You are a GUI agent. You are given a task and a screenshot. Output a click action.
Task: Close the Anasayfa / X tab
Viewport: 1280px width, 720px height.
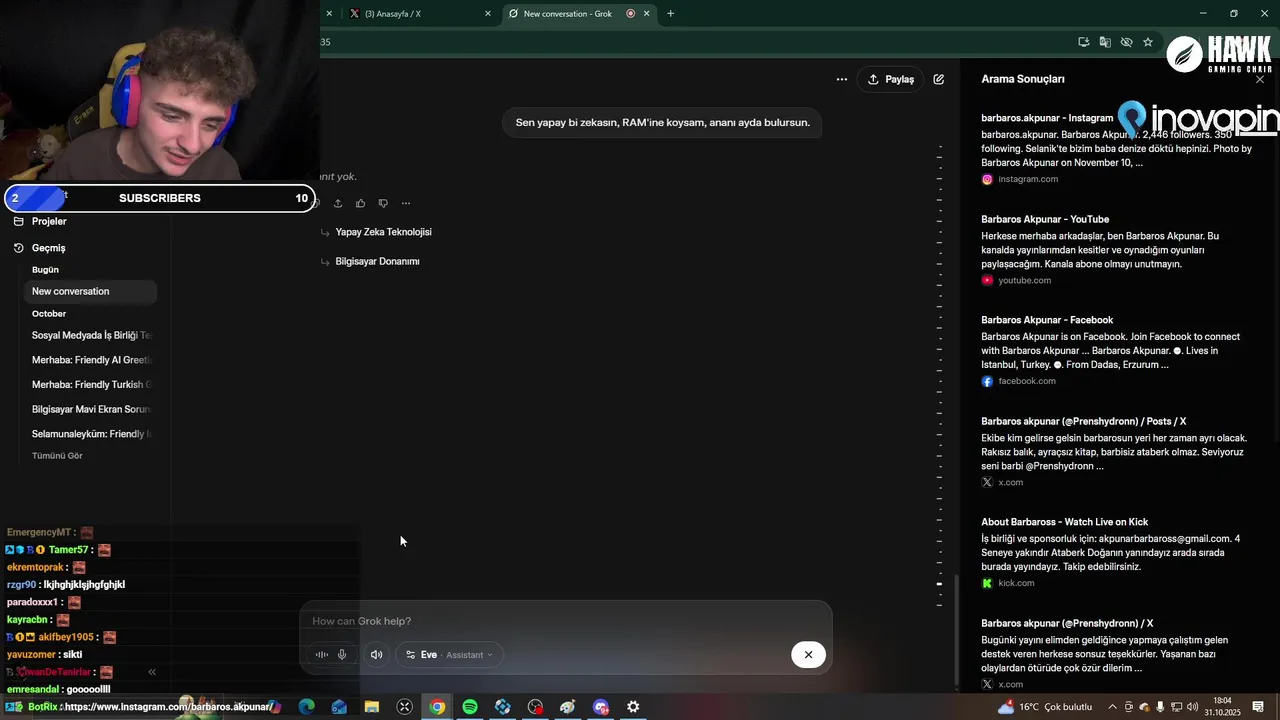pos(488,14)
